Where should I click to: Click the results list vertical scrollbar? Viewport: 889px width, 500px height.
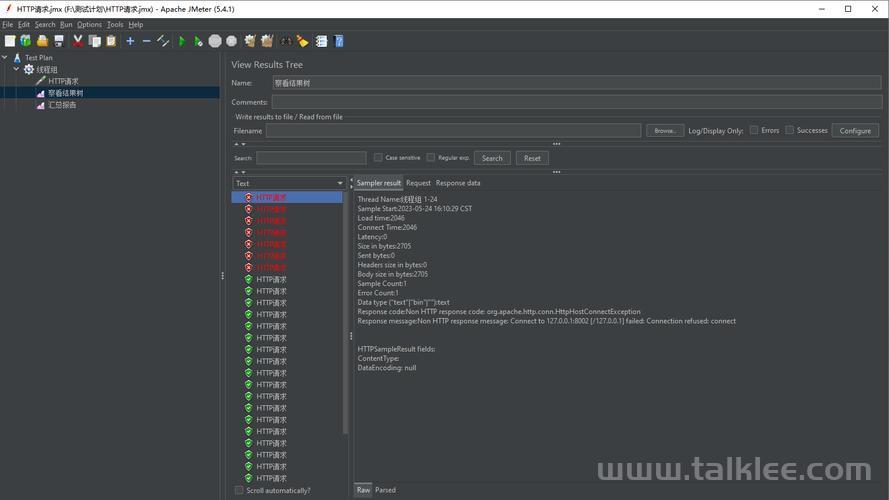point(345,313)
